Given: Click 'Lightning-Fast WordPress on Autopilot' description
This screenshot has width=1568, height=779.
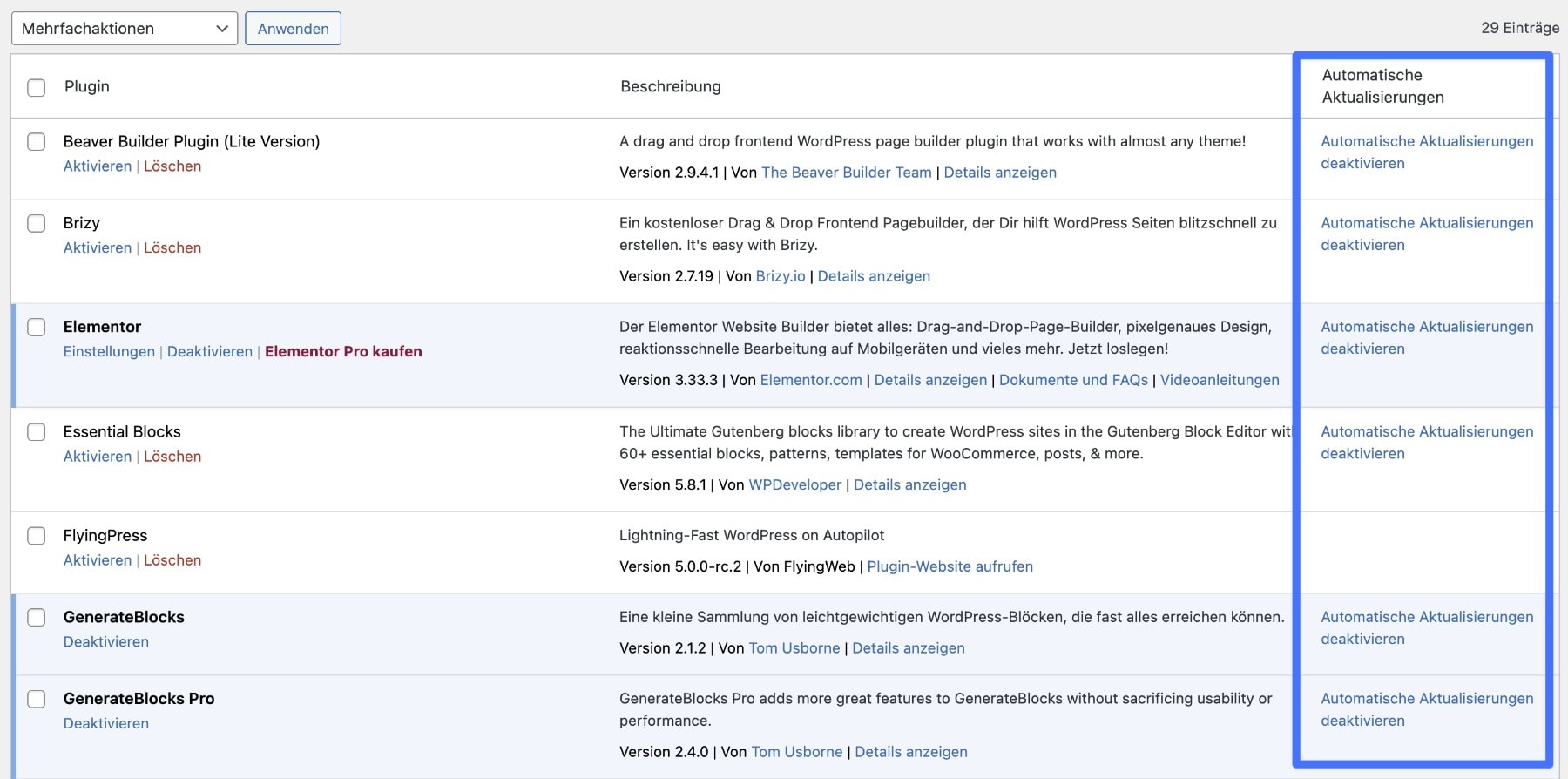Looking at the screenshot, I should point(752,536).
